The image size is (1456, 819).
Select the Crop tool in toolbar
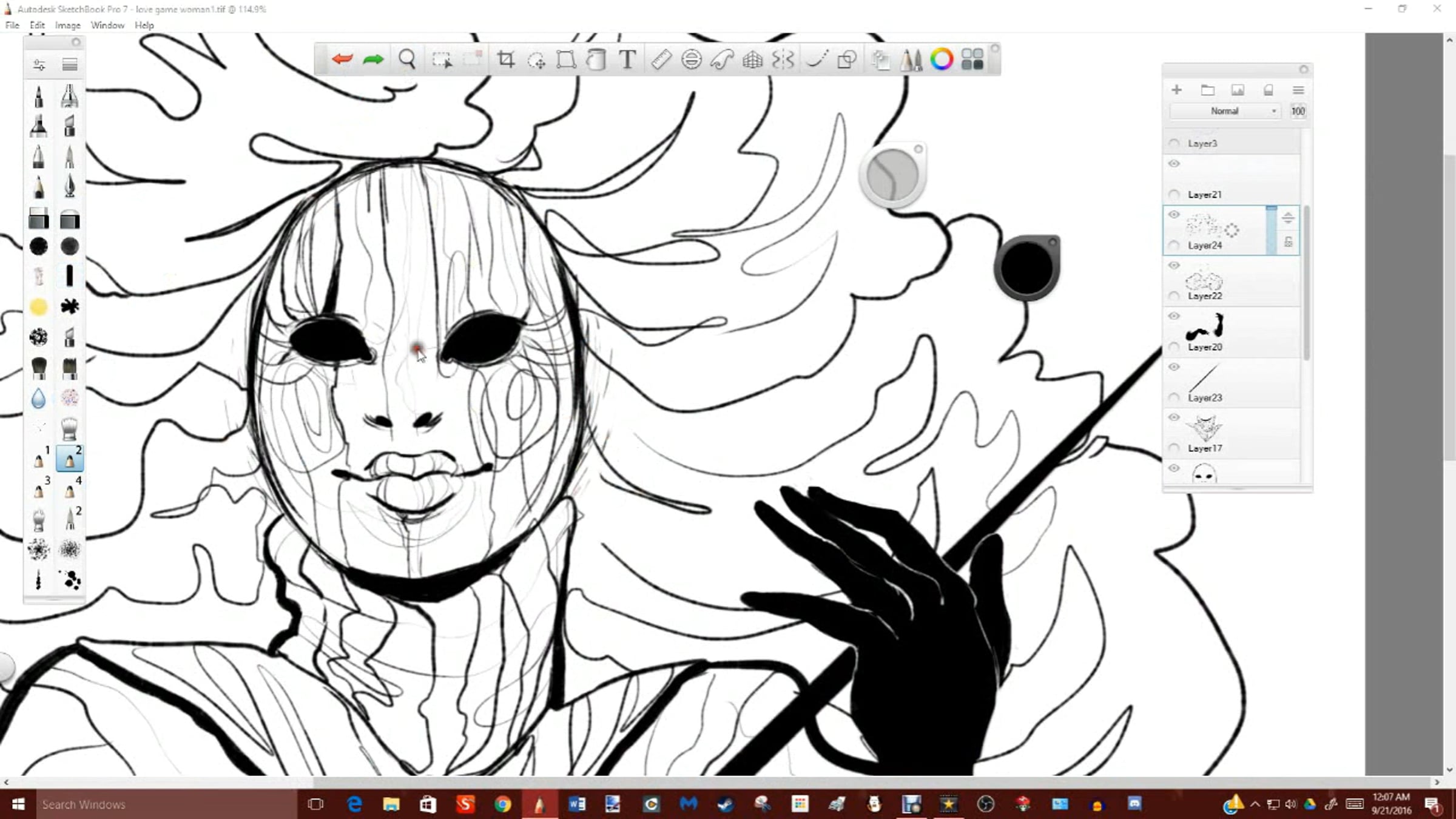point(505,59)
